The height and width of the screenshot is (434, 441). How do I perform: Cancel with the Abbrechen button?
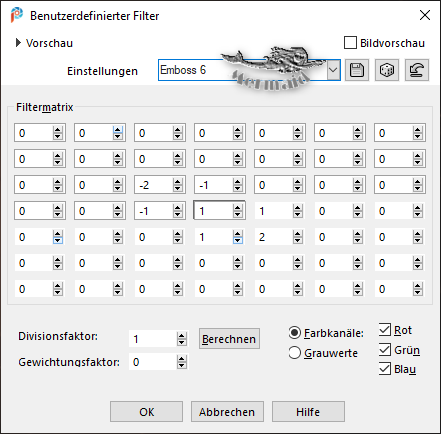[x=227, y=412]
